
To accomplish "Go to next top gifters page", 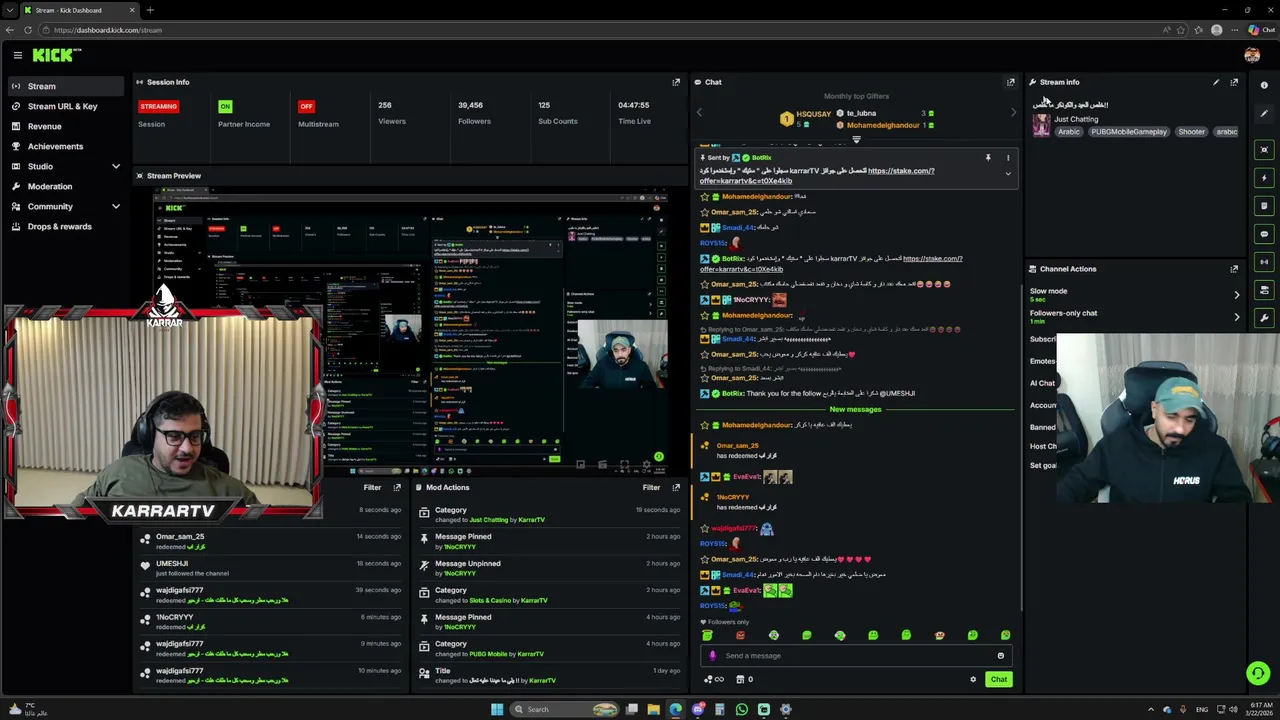I will click(x=1012, y=112).
